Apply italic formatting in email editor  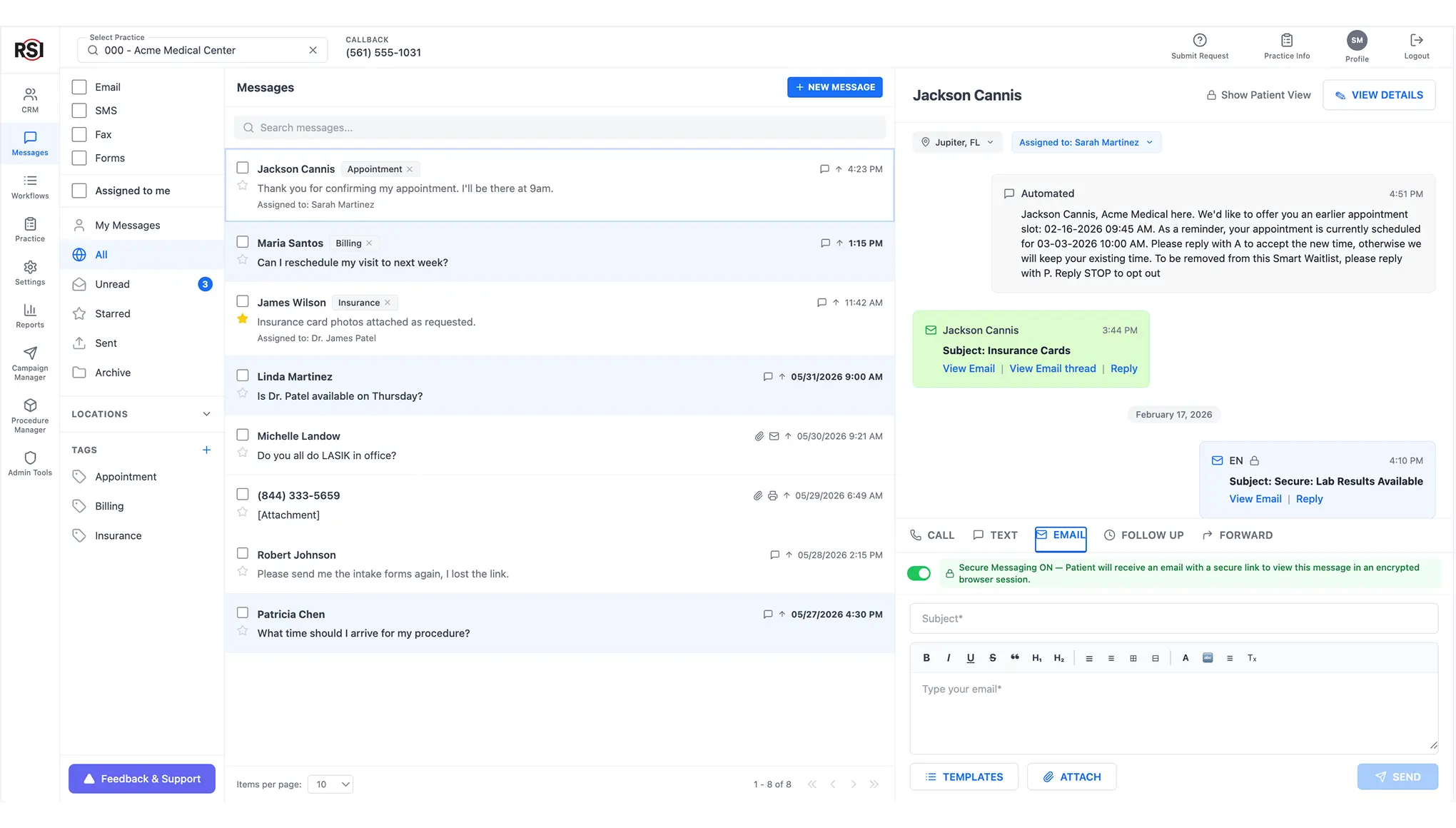point(949,658)
